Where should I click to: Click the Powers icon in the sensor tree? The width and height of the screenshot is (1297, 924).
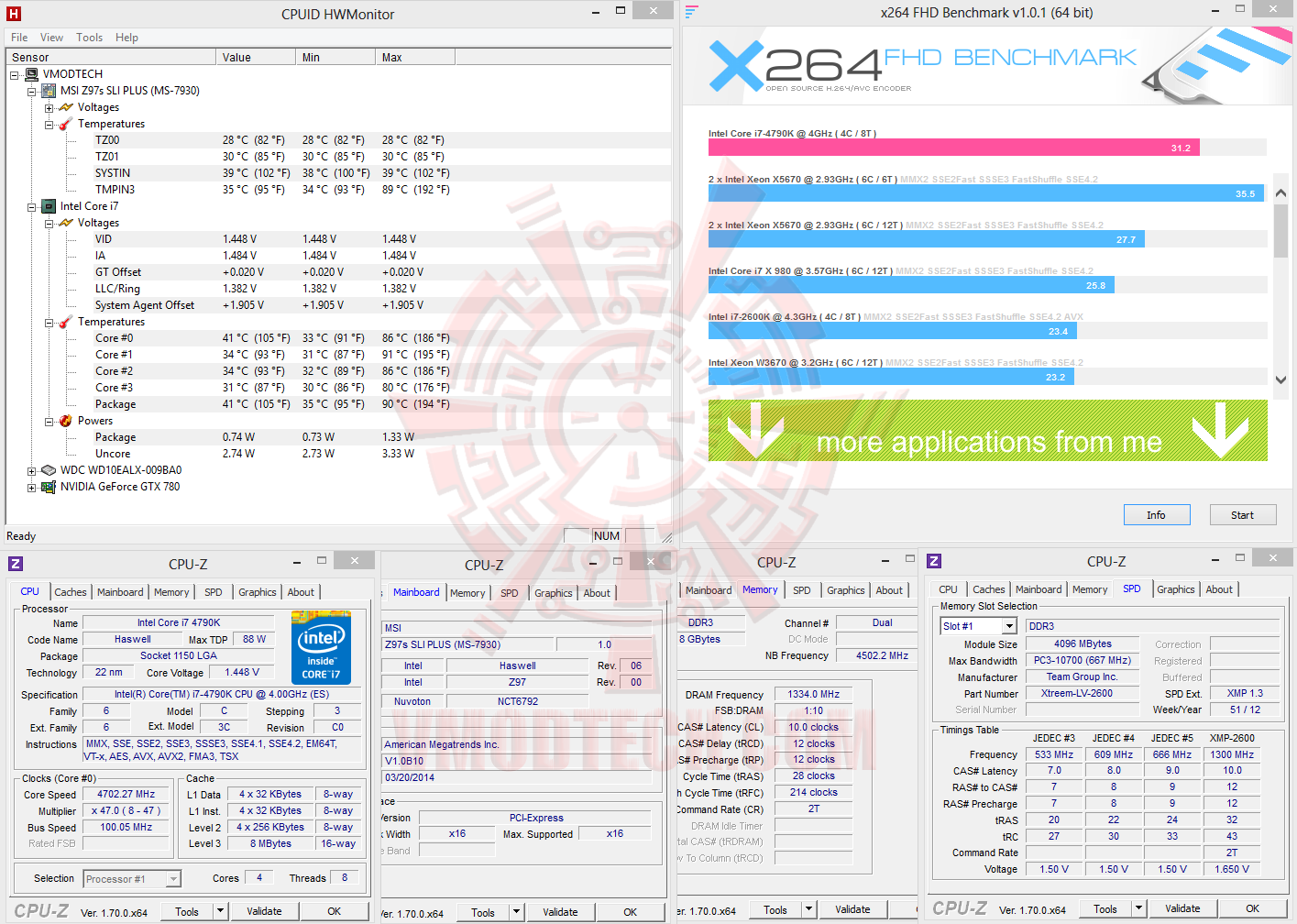pos(66,421)
